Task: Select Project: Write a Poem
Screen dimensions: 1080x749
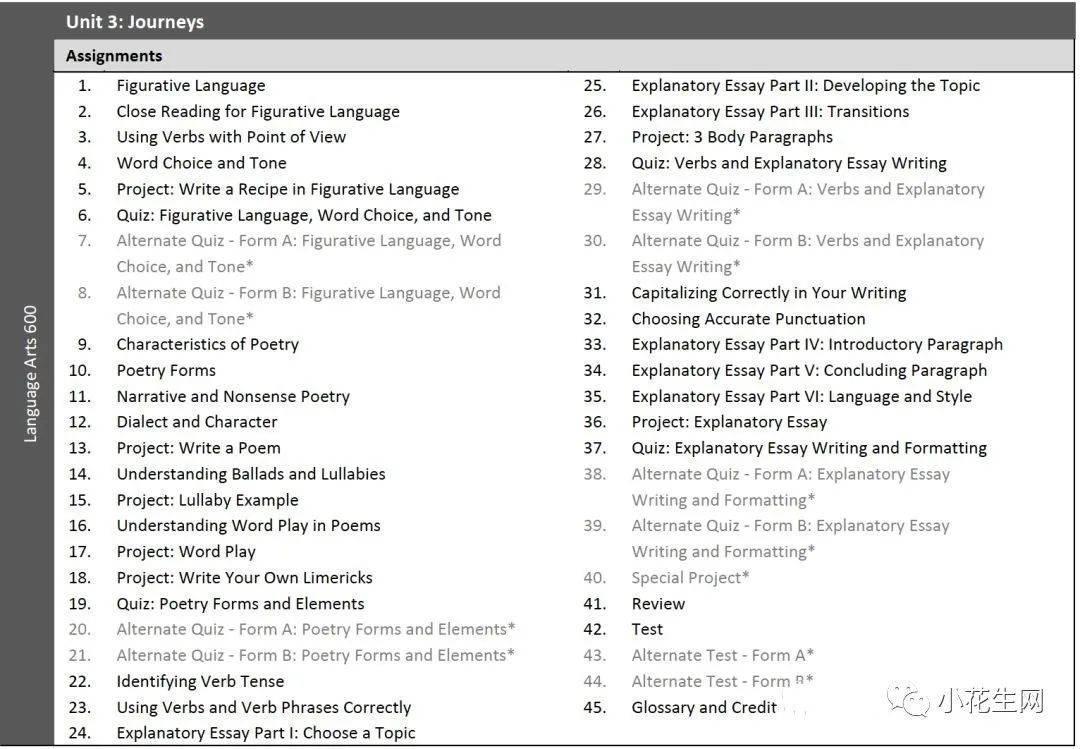Action: pyautogui.click(x=198, y=448)
